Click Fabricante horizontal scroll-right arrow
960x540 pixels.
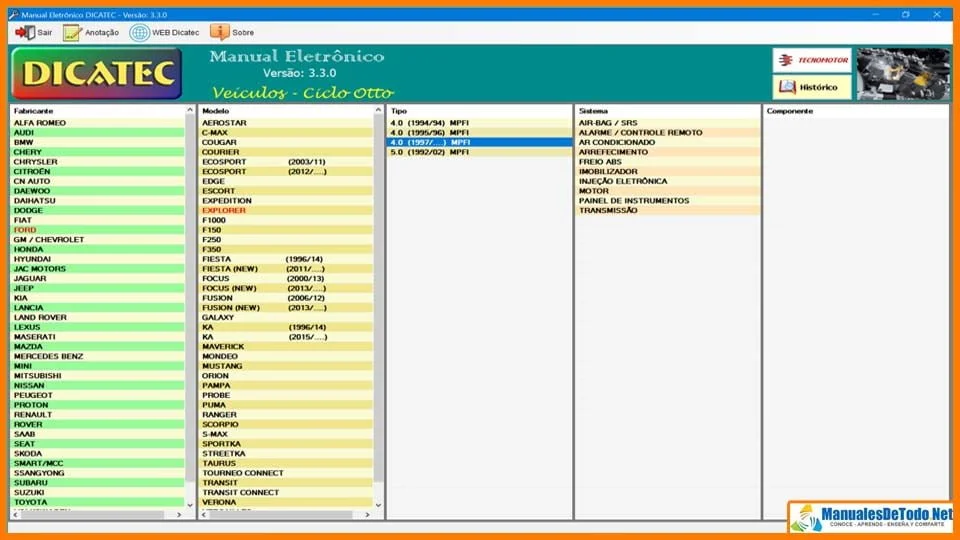pyautogui.click(x=179, y=515)
